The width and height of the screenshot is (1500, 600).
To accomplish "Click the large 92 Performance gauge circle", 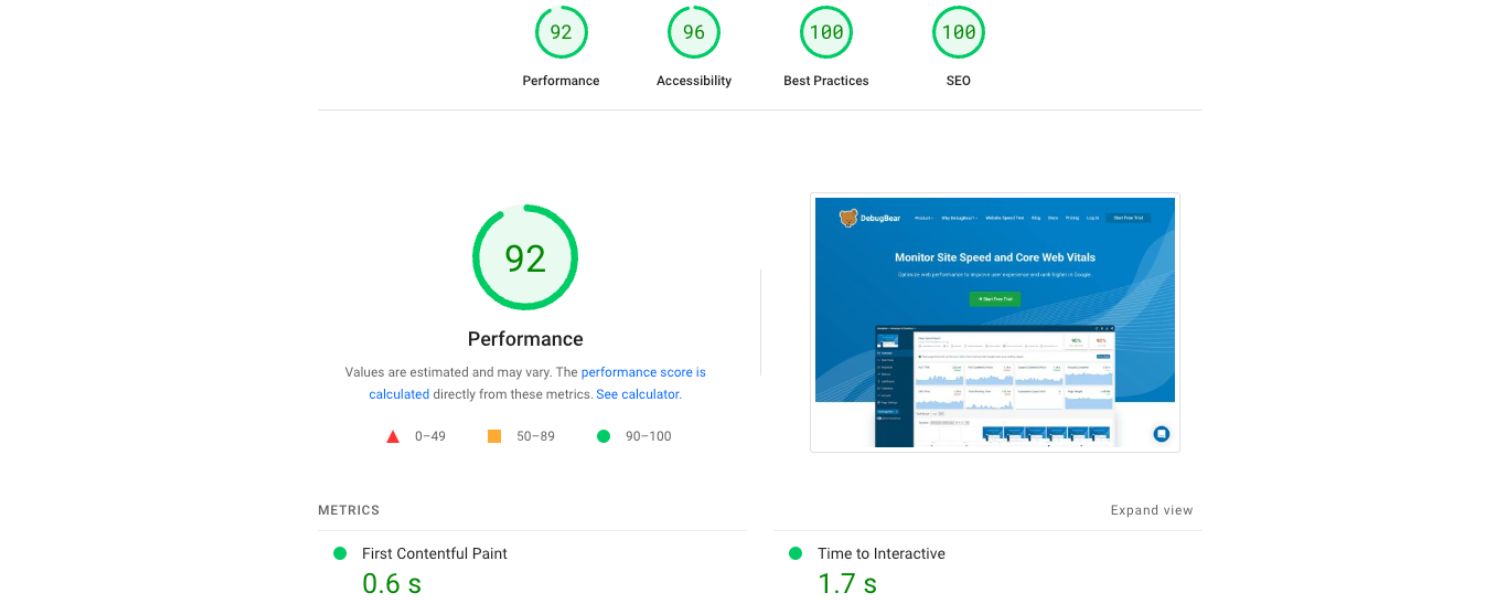I will click(x=525, y=258).
